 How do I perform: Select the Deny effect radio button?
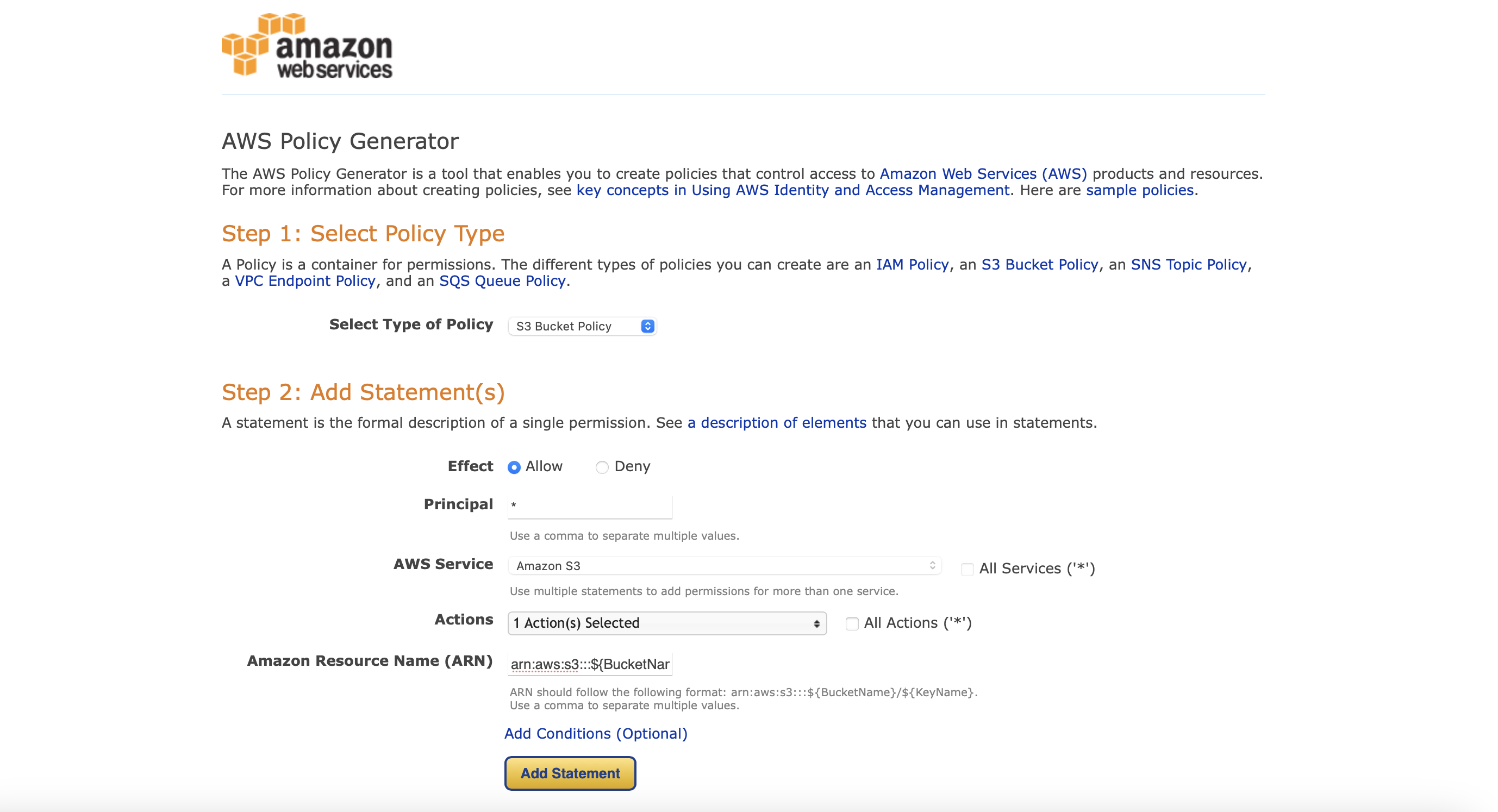pyautogui.click(x=602, y=467)
